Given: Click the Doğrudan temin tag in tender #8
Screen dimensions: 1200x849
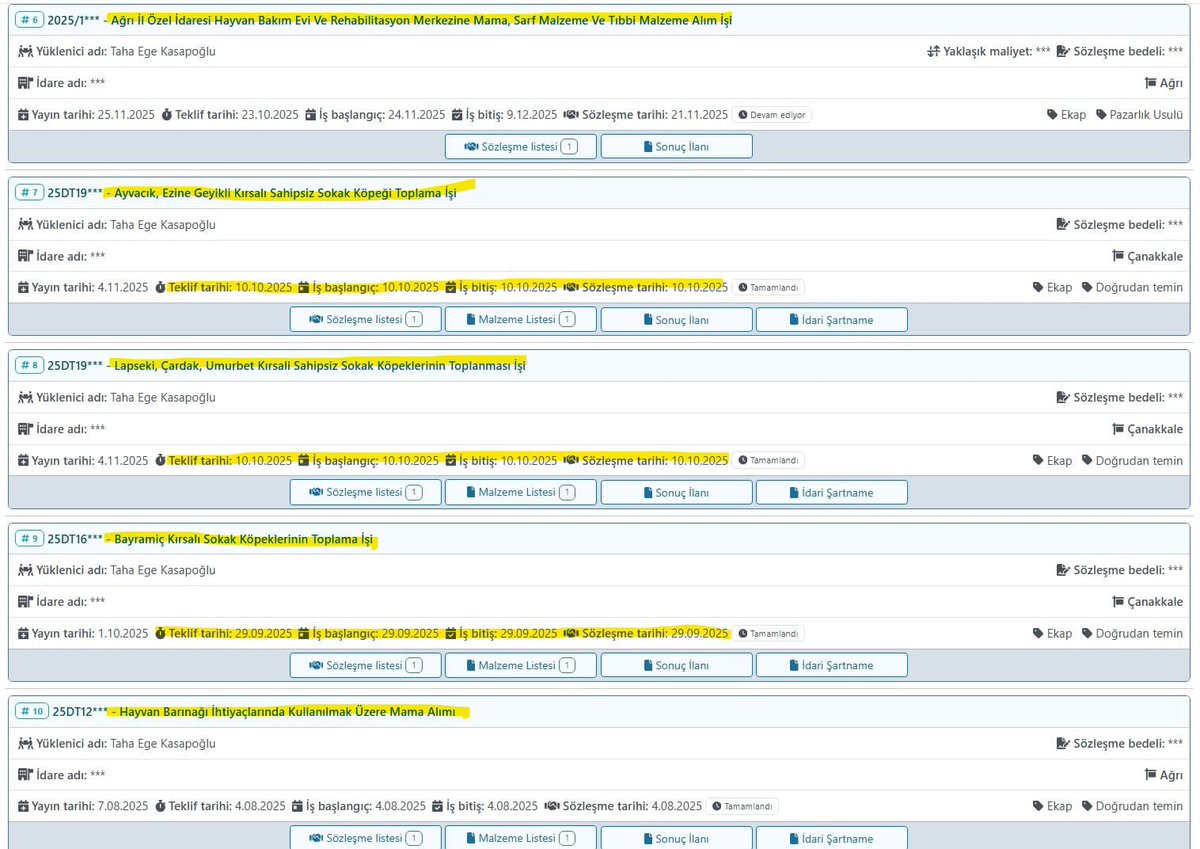Looking at the screenshot, I should pos(1132,461).
